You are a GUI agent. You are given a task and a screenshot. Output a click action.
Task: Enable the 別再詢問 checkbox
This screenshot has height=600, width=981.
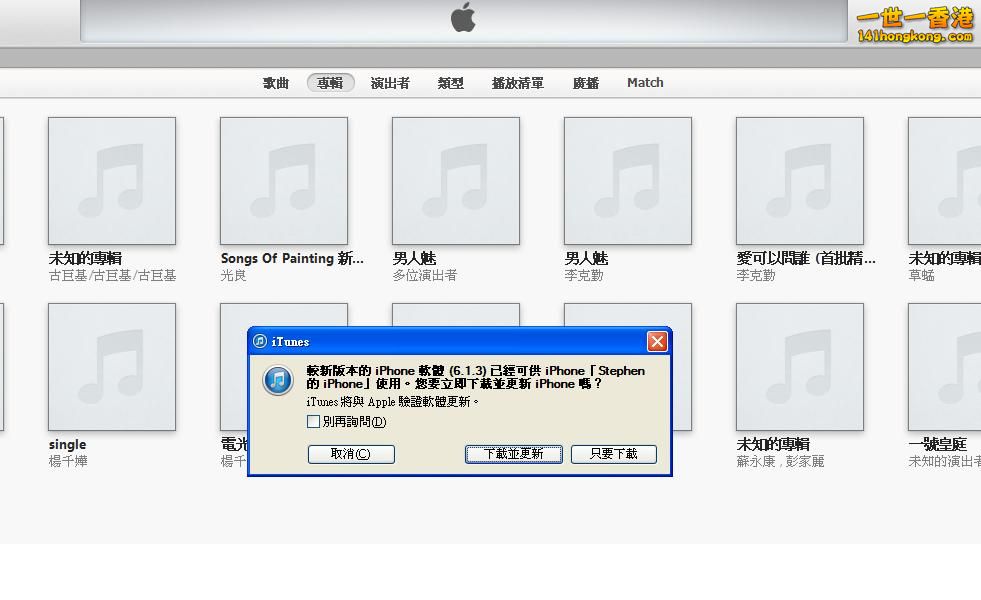point(314,421)
